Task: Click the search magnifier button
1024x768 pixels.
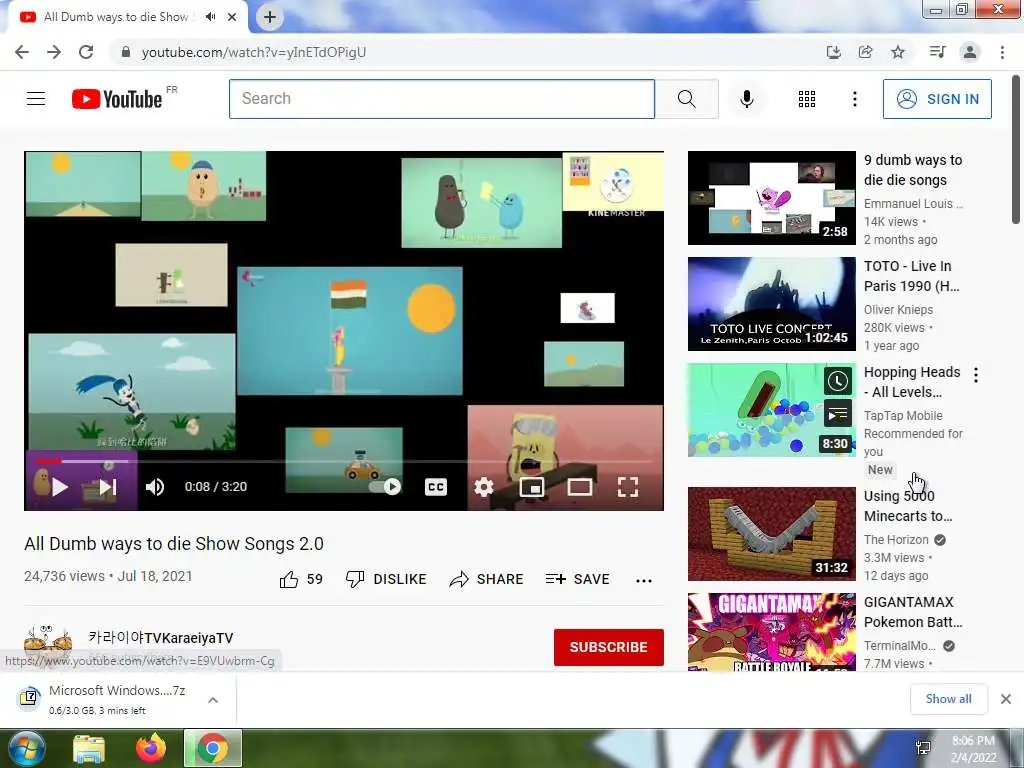Action: (686, 99)
